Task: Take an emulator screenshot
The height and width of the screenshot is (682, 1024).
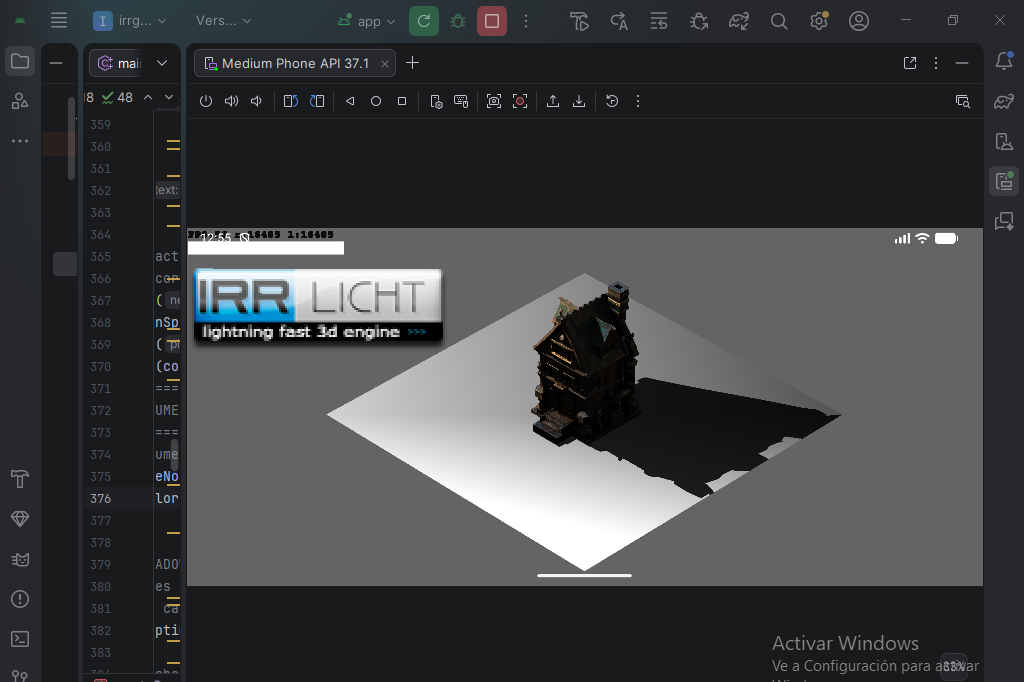Action: point(494,101)
